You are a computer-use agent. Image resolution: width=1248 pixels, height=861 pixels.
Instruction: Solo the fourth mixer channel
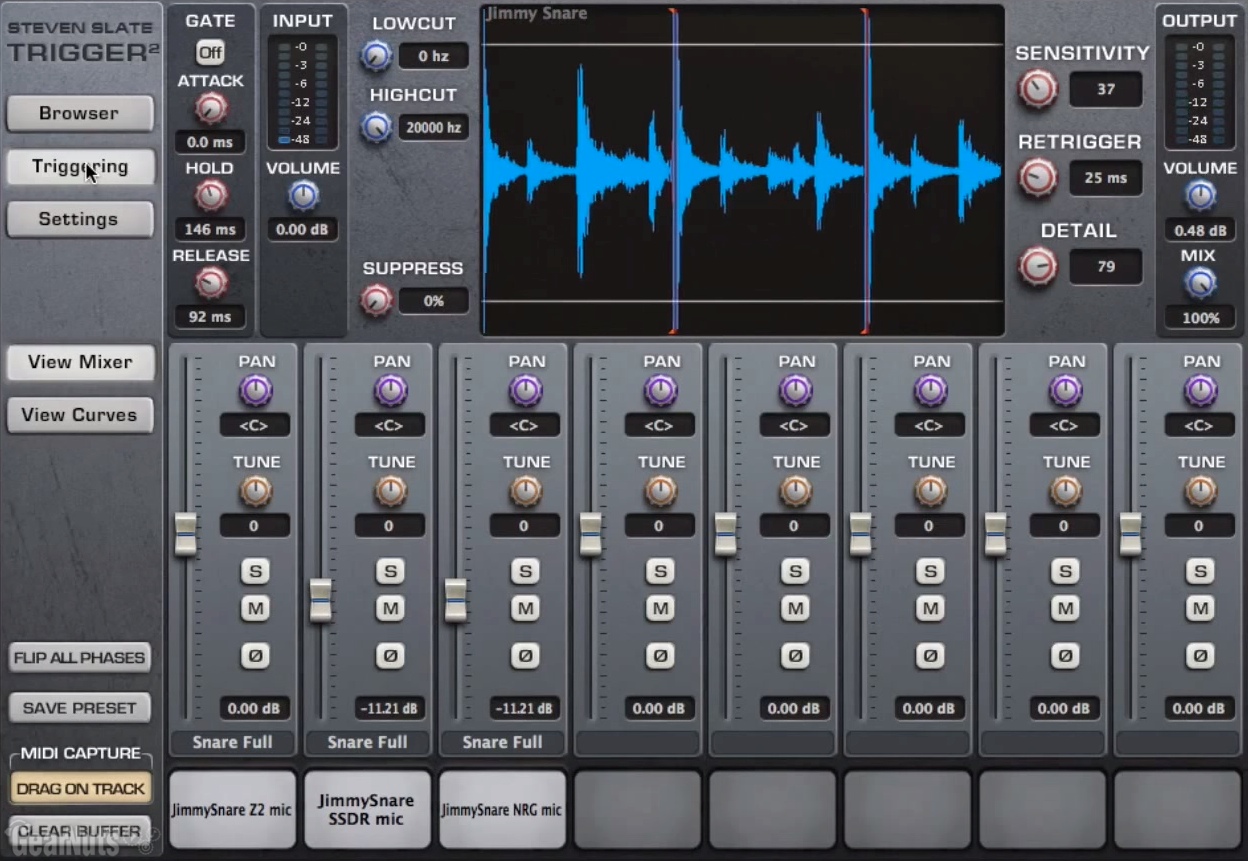[660, 571]
